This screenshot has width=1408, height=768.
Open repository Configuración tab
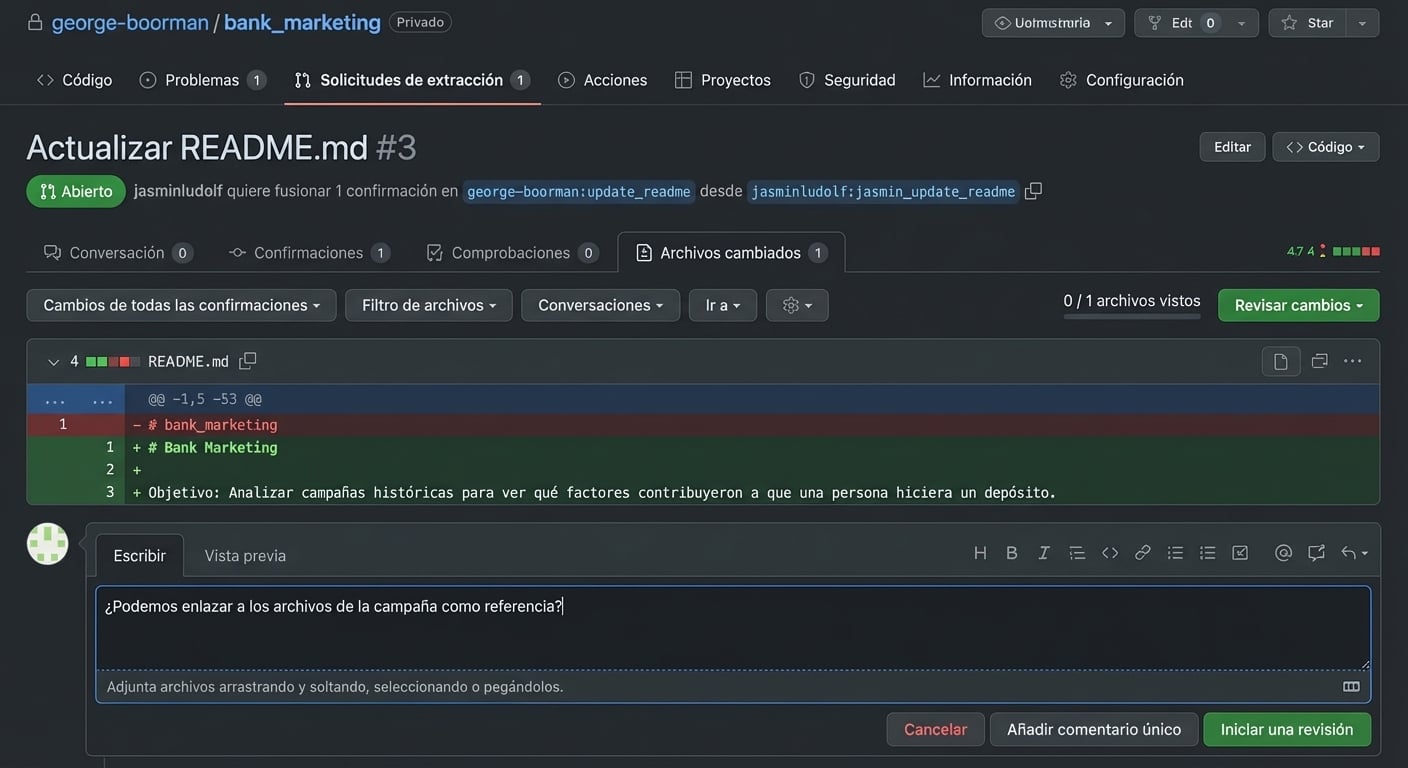1122,80
